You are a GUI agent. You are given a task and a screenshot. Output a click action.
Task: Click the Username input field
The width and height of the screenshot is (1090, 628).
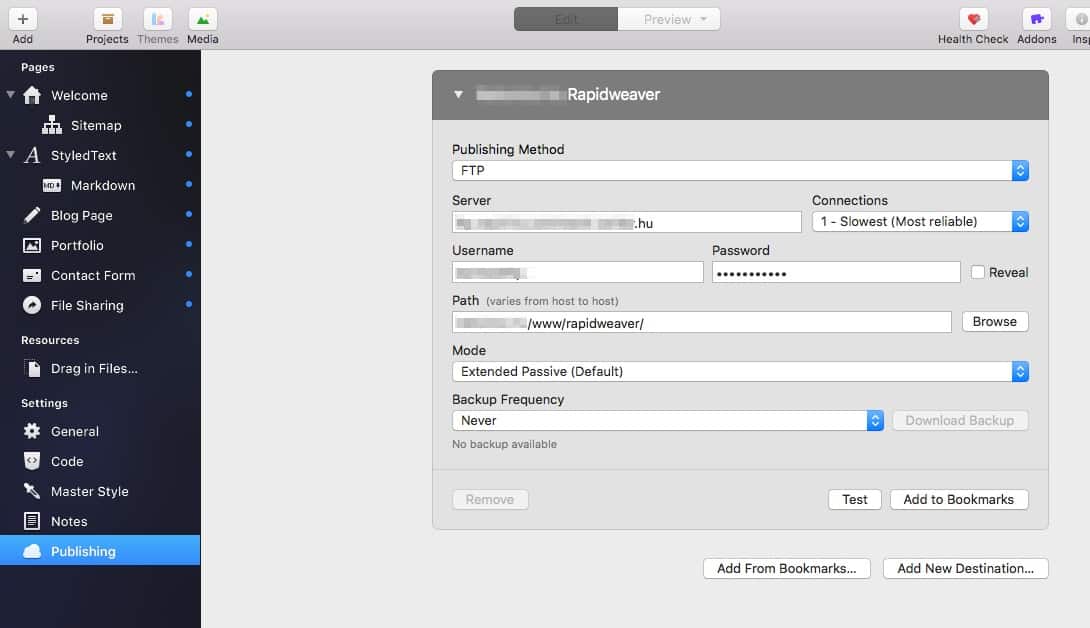[x=578, y=272]
